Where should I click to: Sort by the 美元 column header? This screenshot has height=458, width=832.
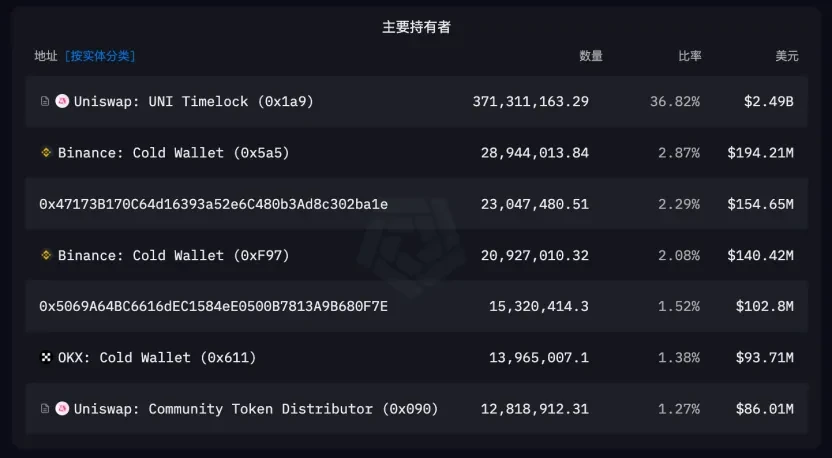coord(786,56)
